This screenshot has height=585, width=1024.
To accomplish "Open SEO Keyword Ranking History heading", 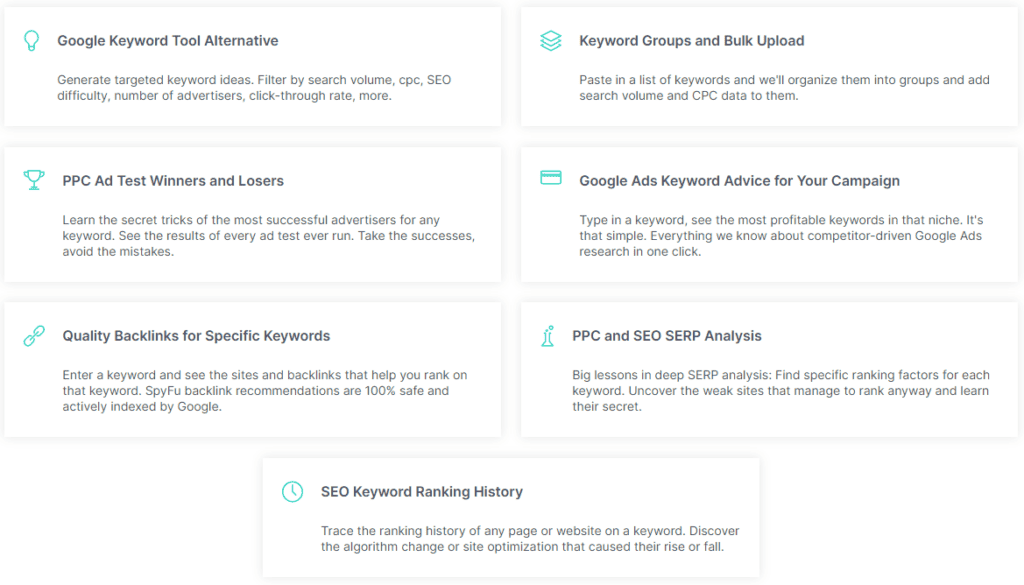I will pos(422,492).
